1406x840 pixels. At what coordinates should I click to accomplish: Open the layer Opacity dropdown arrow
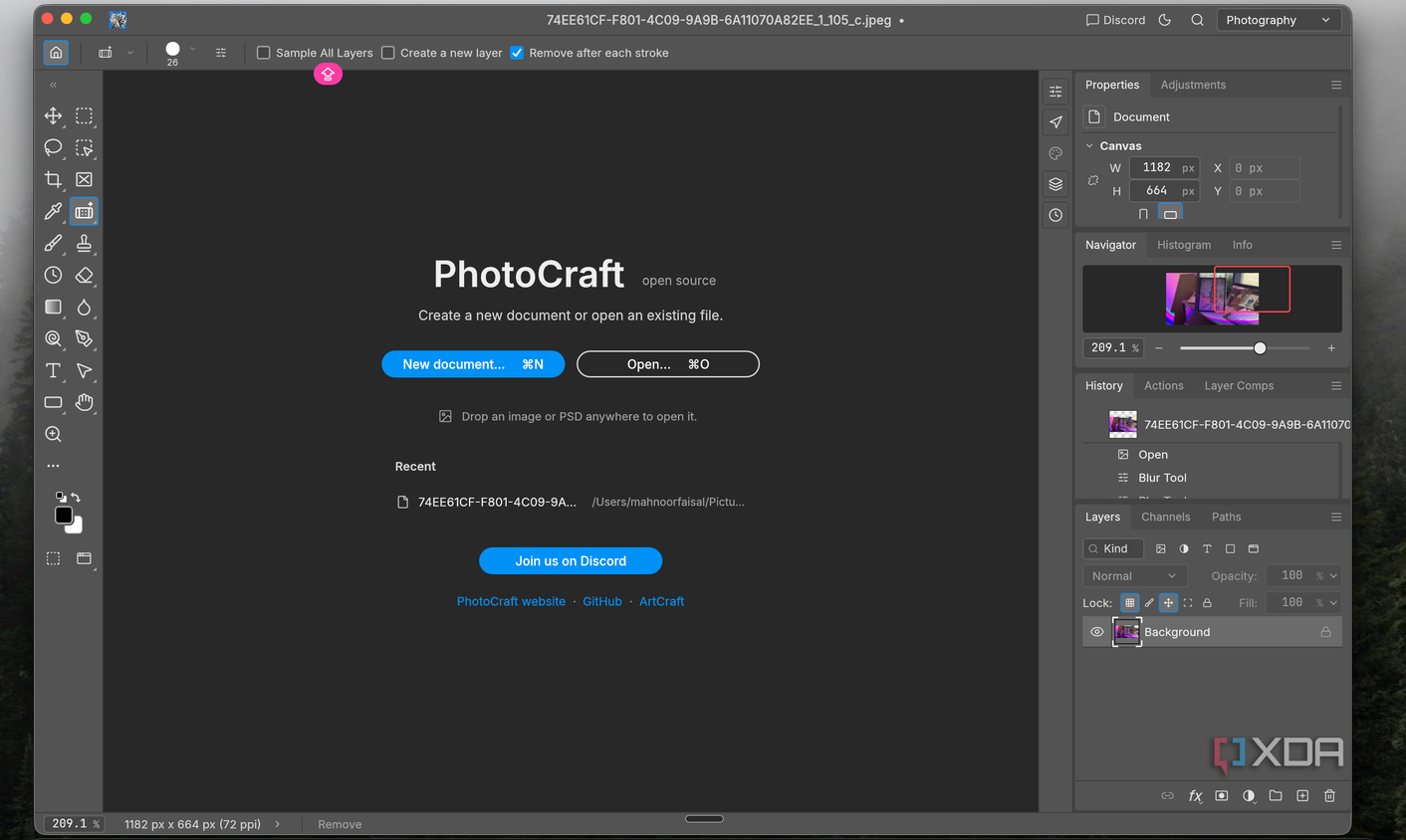1333,576
